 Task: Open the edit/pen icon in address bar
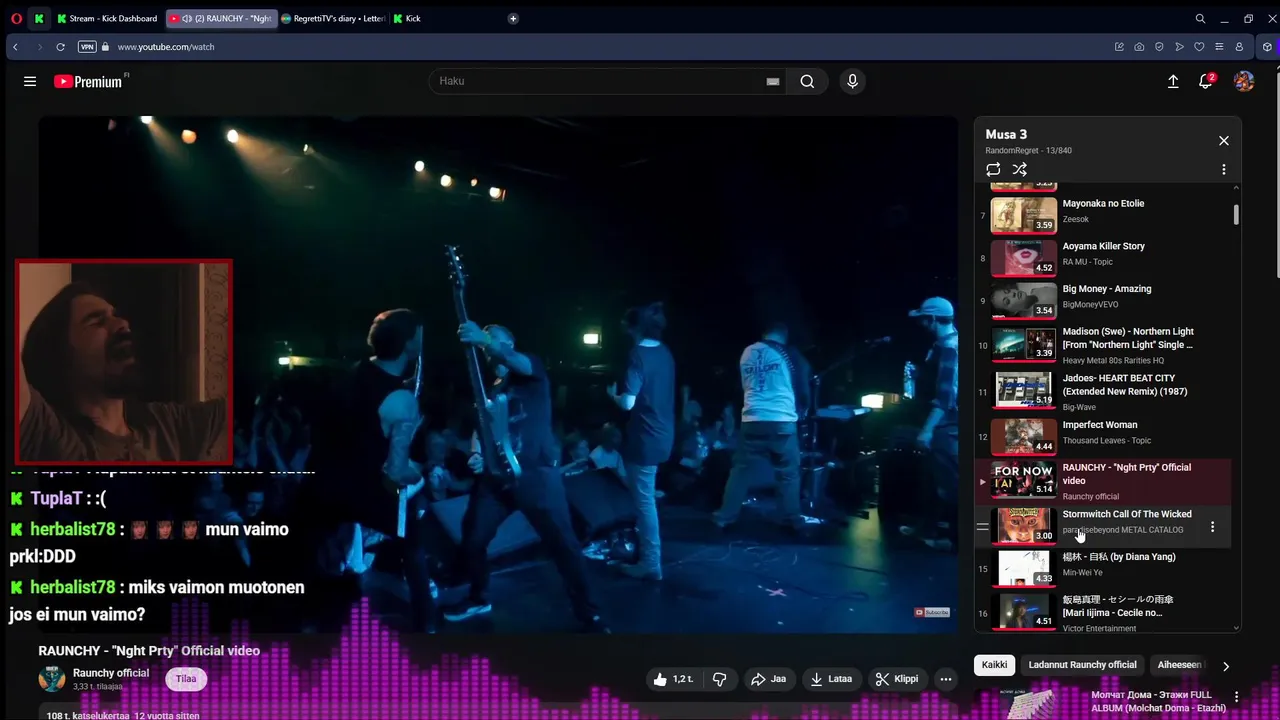[1119, 47]
